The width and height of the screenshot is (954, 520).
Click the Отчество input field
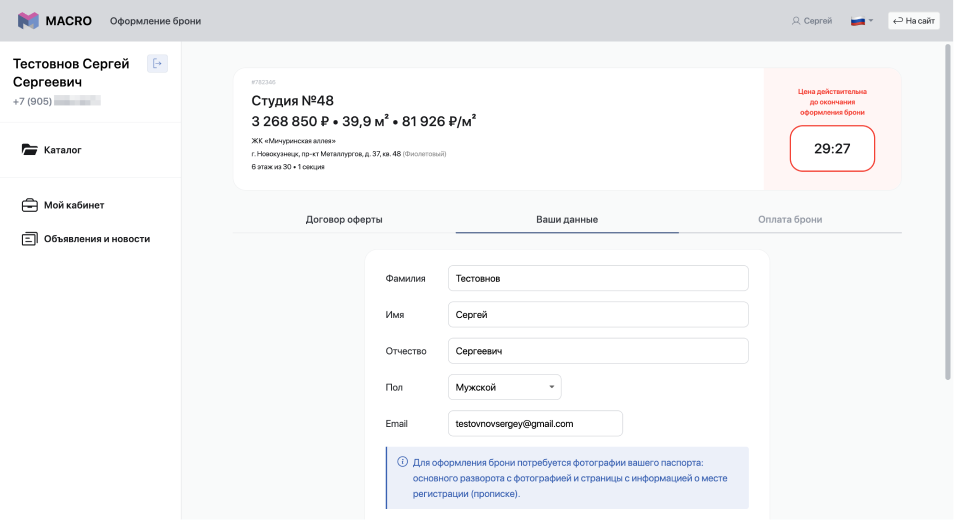pyautogui.click(x=598, y=351)
